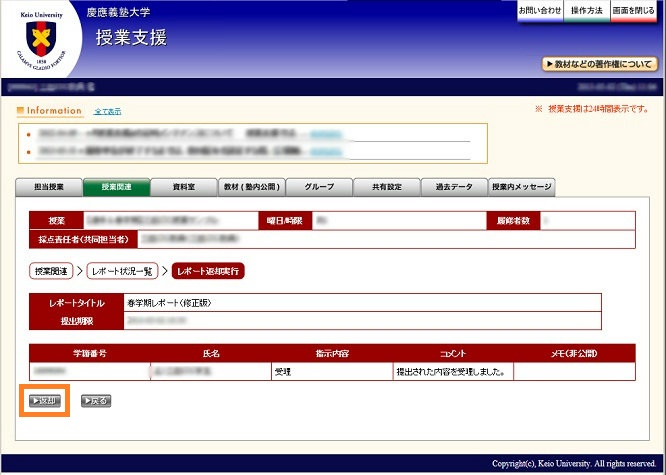The height and width of the screenshot is (475, 666).
Task: Switch to the グループ tab
Action: [x=319, y=187]
